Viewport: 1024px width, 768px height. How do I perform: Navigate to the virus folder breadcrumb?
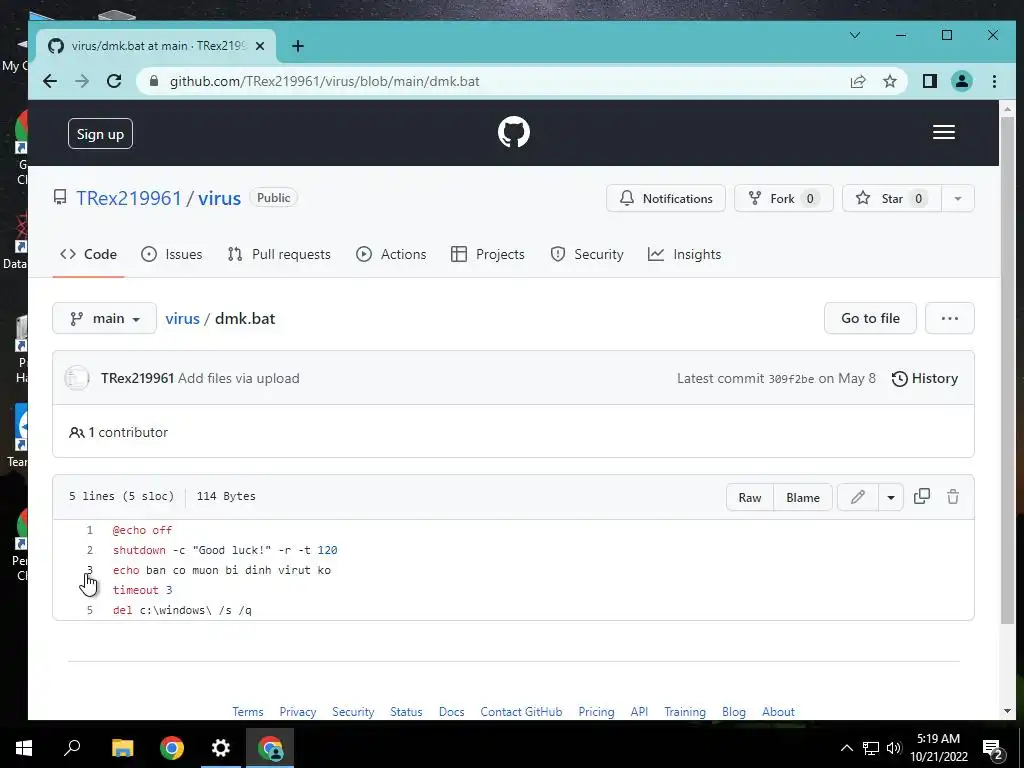[182, 318]
